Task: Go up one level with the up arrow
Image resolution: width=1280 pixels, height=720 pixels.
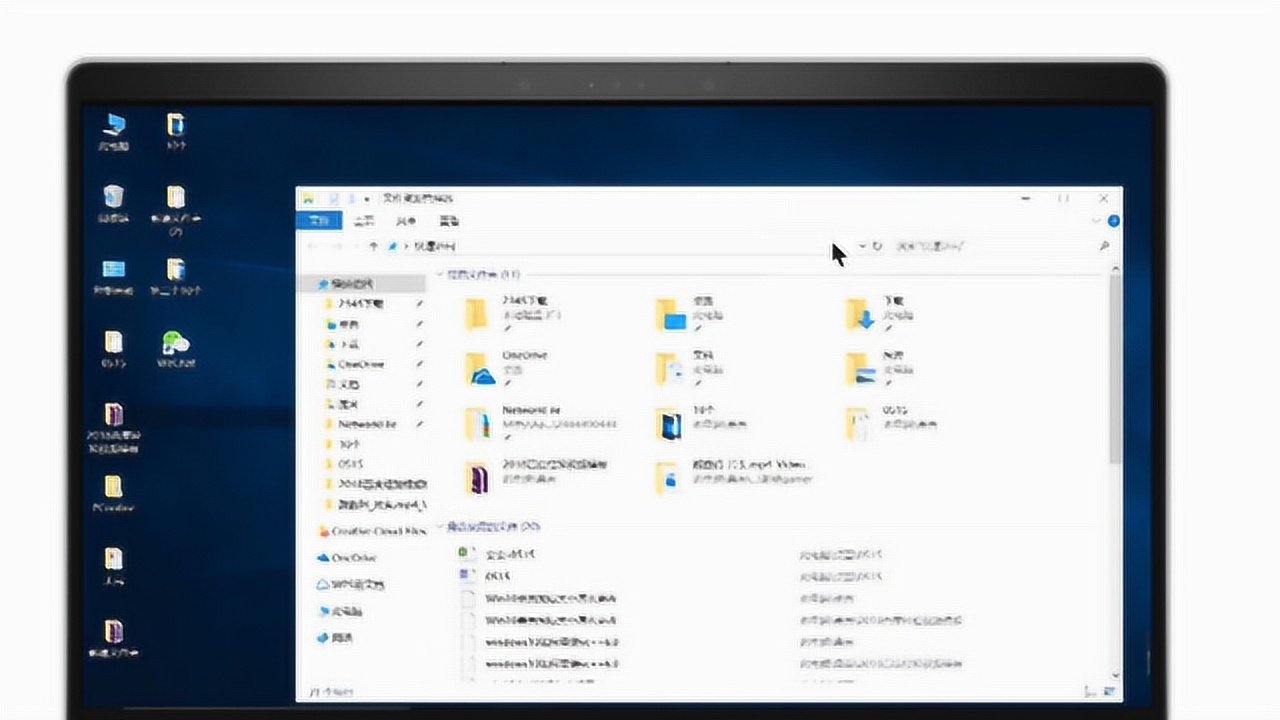Action: [373, 246]
